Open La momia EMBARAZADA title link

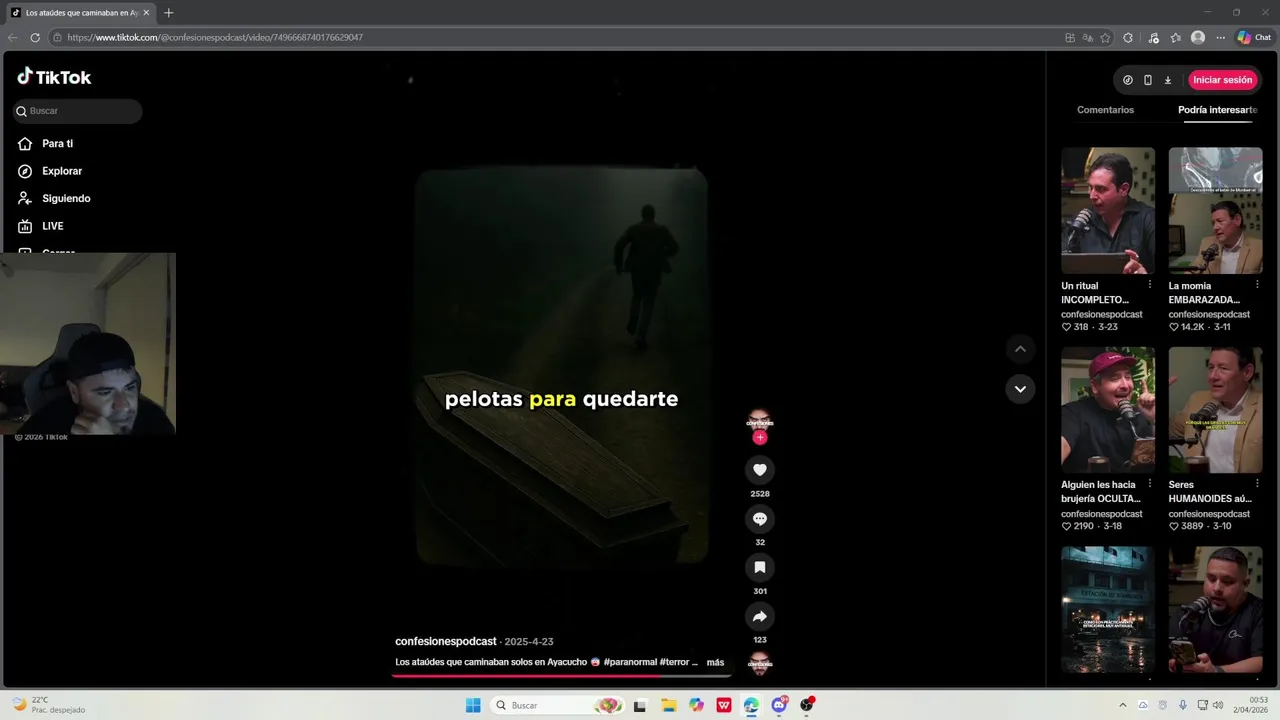pyautogui.click(x=1204, y=292)
